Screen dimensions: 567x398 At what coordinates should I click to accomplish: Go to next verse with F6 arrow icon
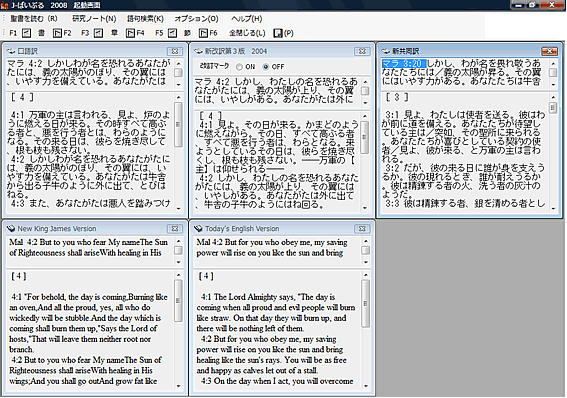tap(203, 33)
